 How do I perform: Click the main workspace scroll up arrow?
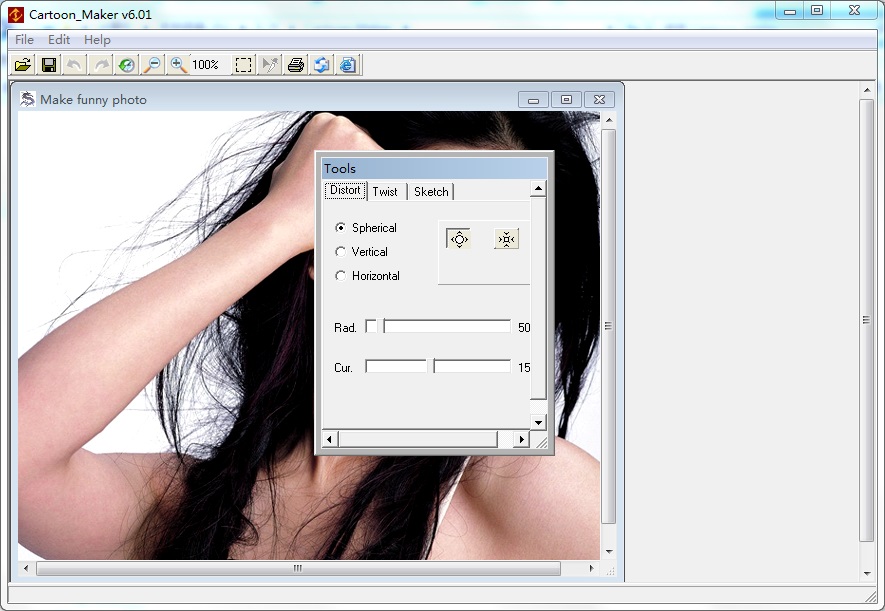tap(867, 90)
